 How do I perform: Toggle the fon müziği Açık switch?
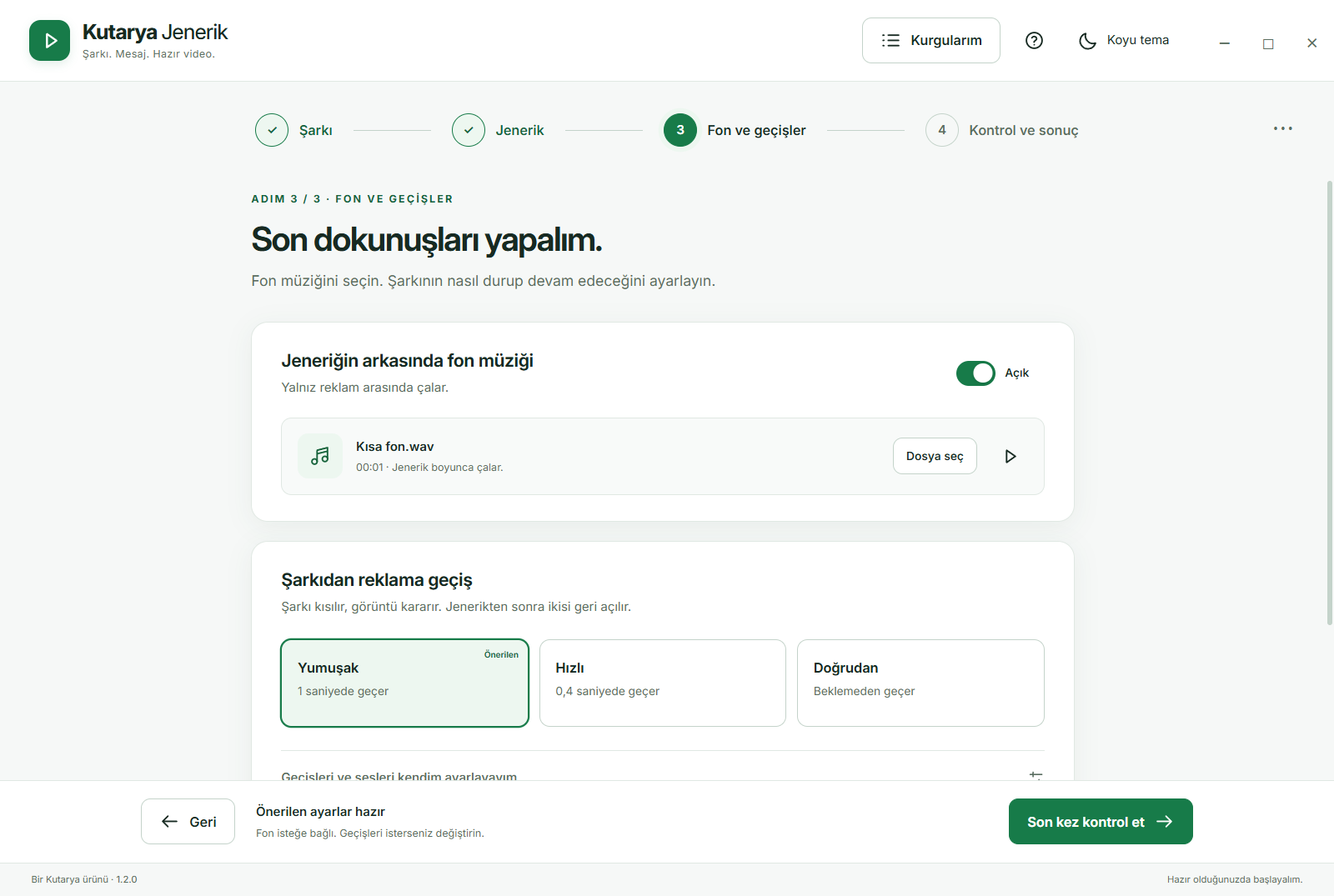point(975,373)
